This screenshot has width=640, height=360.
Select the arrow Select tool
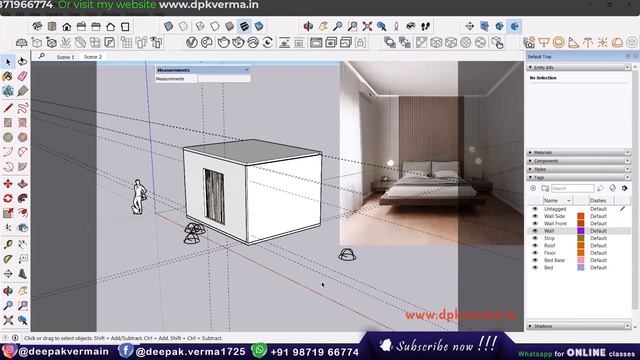tap(8, 62)
